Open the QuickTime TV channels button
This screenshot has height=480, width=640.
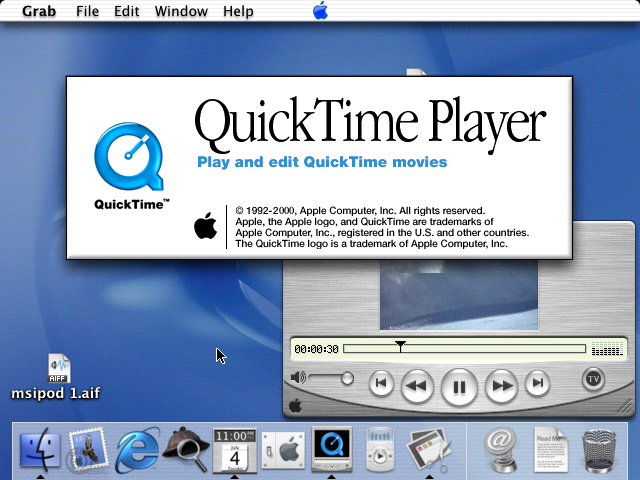(x=593, y=379)
